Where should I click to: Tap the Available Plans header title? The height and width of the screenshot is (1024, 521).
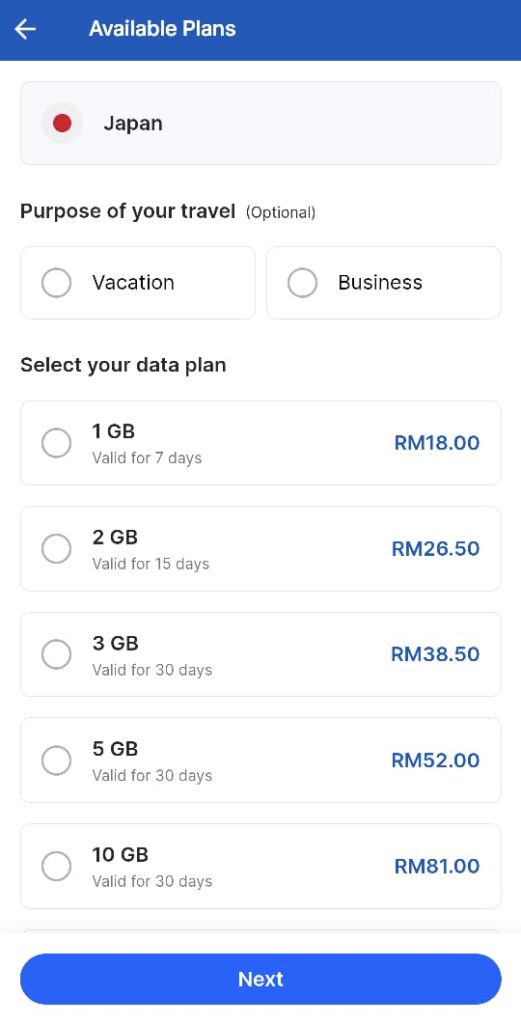click(x=162, y=29)
